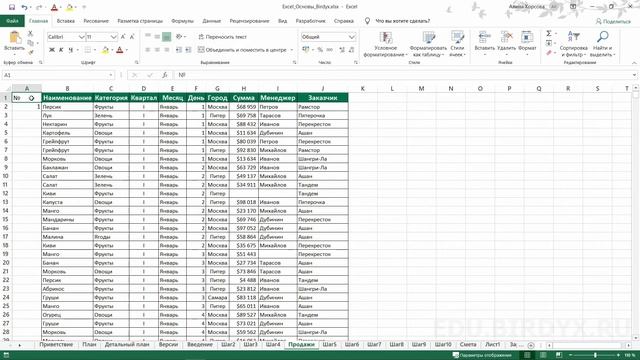Viewport: 640px width, 360px height.
Task: Open the Name Box dropdown arrow
Action: pos(111,75)
